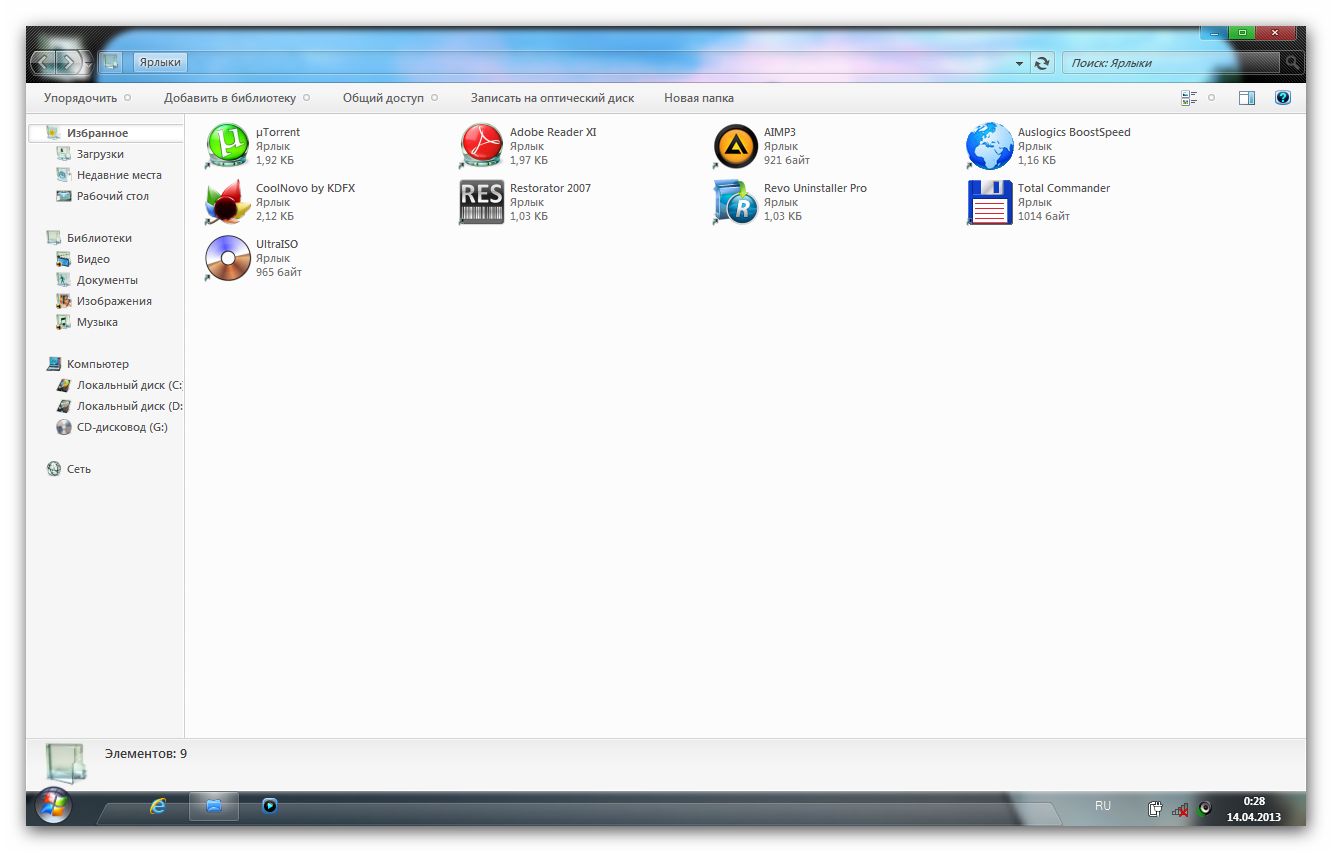Launch Internet Explorer from the taskbar
This screenshot has width=1332, height=852.
click(157, 806)
